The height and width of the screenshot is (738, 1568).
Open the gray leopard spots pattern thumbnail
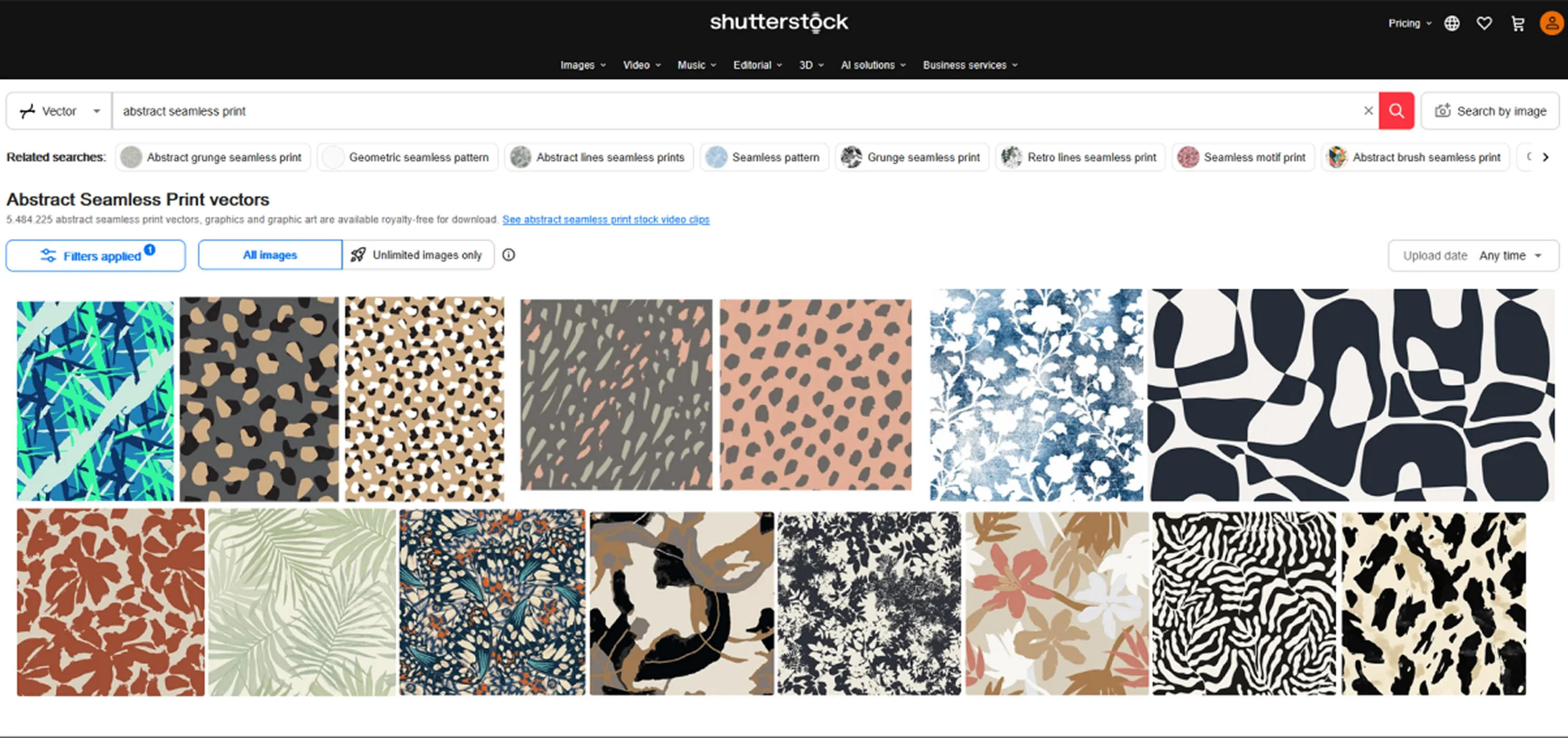[259, 399]
